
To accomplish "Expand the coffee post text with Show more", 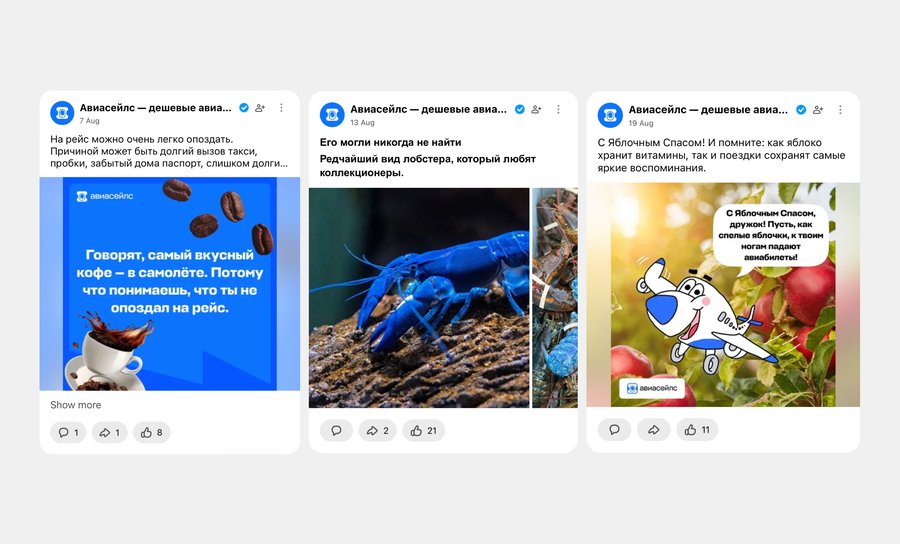I will [x=75, y=405].
